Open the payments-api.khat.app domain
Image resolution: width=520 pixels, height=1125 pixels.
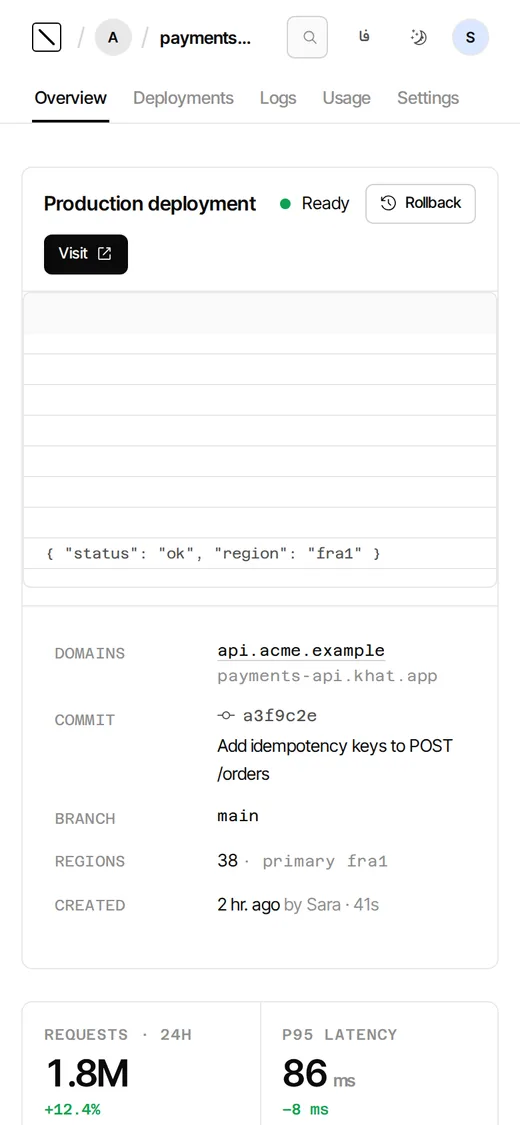pyautogui.click(x=327, y=676)
